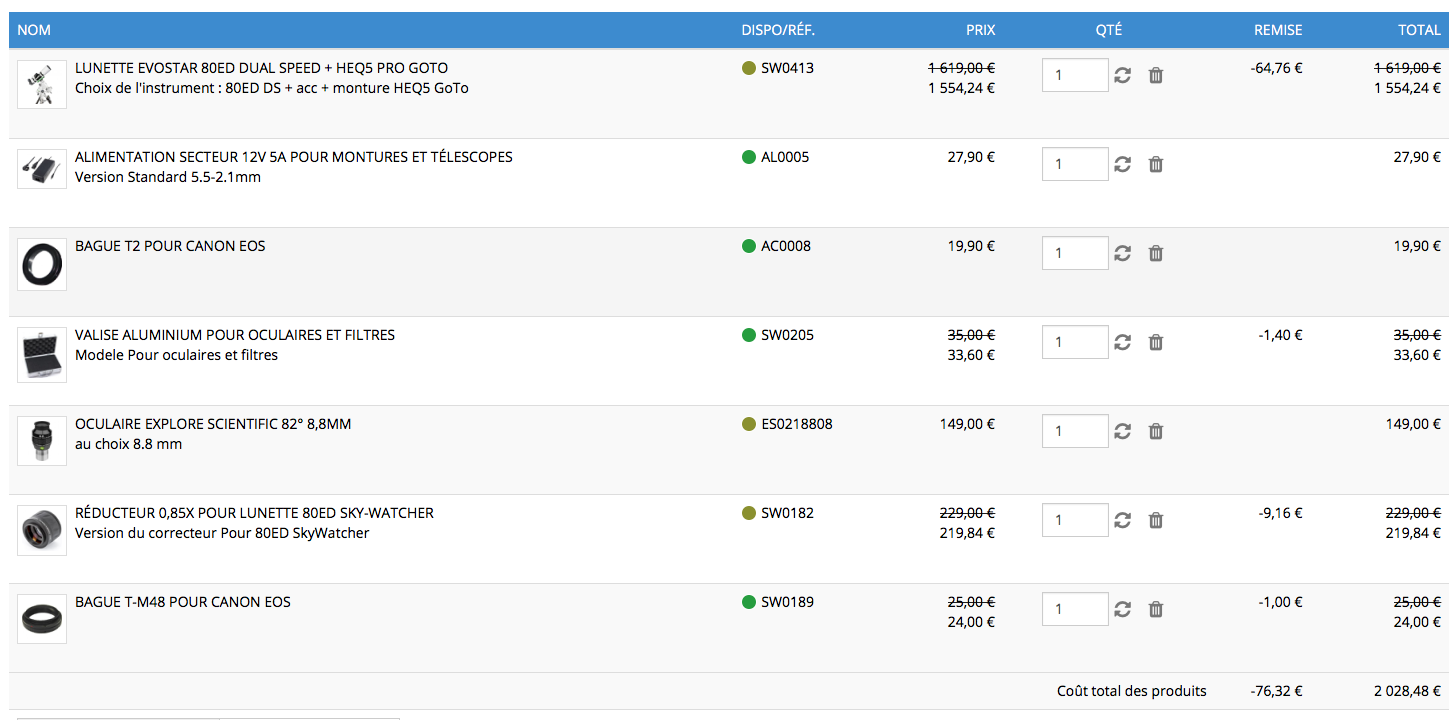Image resolution: width=1456 pixels, height=720 pixels.
Task: Open Lunette Evostar 80ED product link
Action: pos(261,68)
